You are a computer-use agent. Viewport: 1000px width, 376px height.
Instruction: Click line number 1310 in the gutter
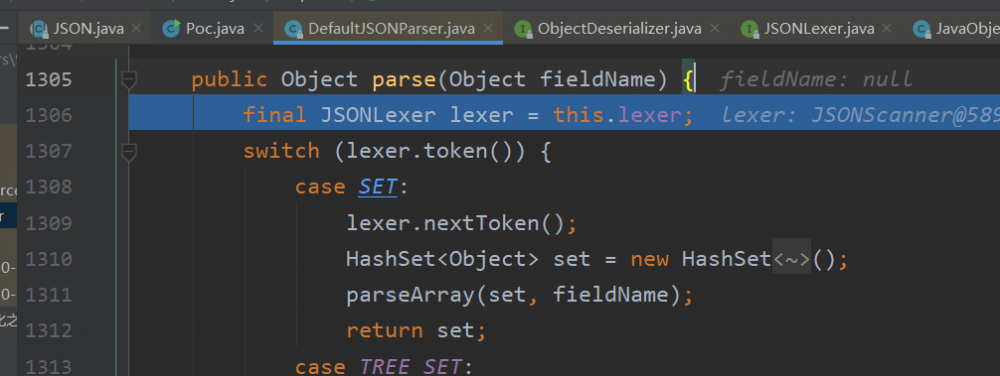48,259
